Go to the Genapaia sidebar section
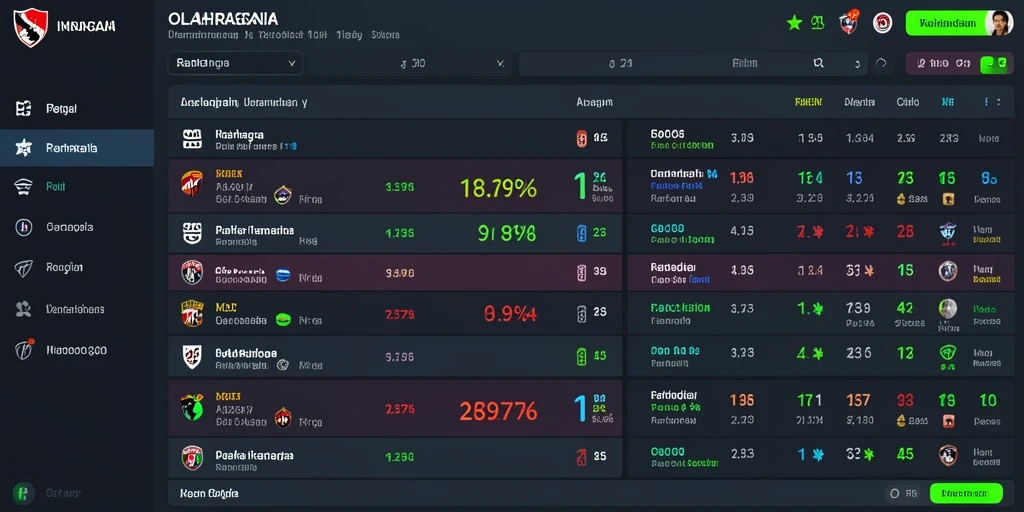The image size is (1024, 512). coord(69,227)
